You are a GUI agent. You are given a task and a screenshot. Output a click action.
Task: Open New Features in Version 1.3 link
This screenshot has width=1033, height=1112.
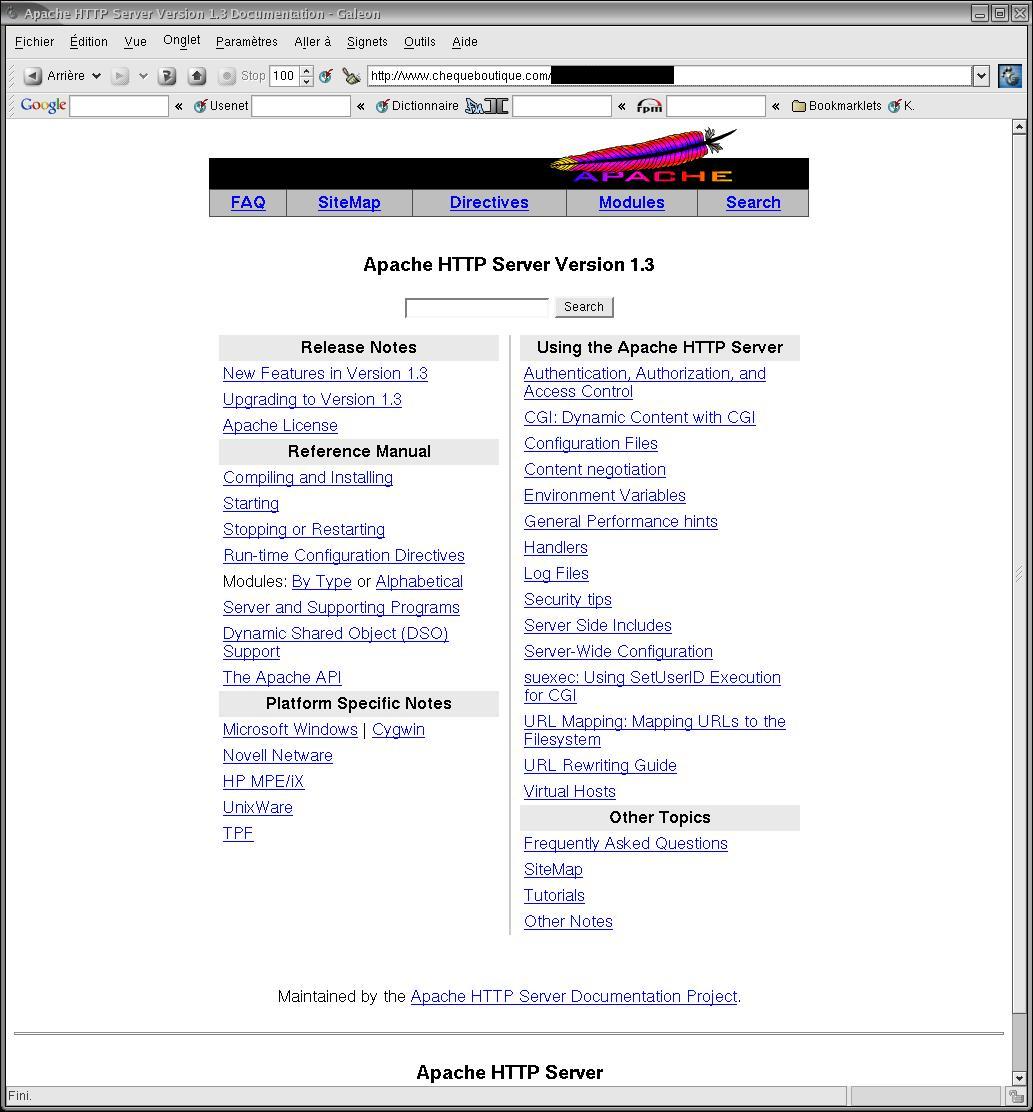325,374
